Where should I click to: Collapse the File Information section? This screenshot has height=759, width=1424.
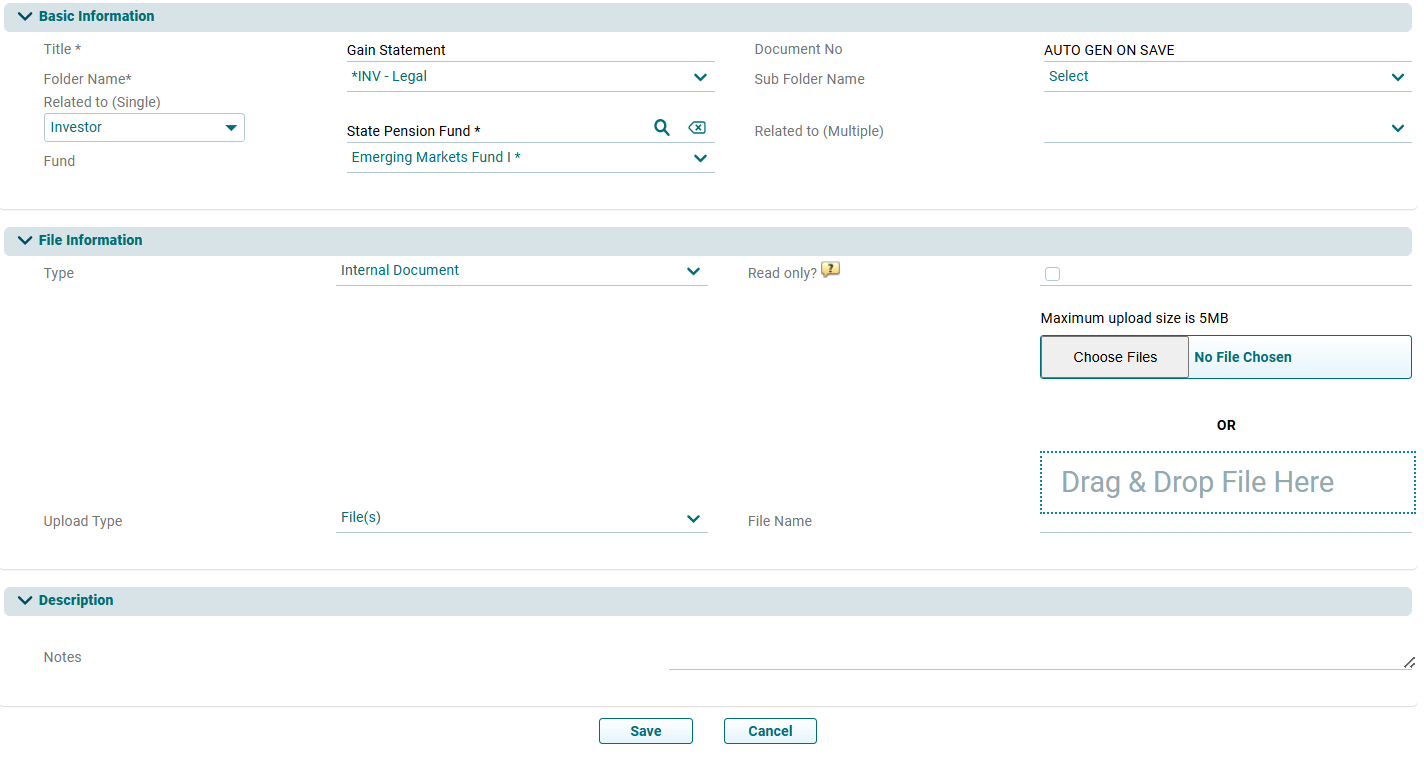[25, 241]
